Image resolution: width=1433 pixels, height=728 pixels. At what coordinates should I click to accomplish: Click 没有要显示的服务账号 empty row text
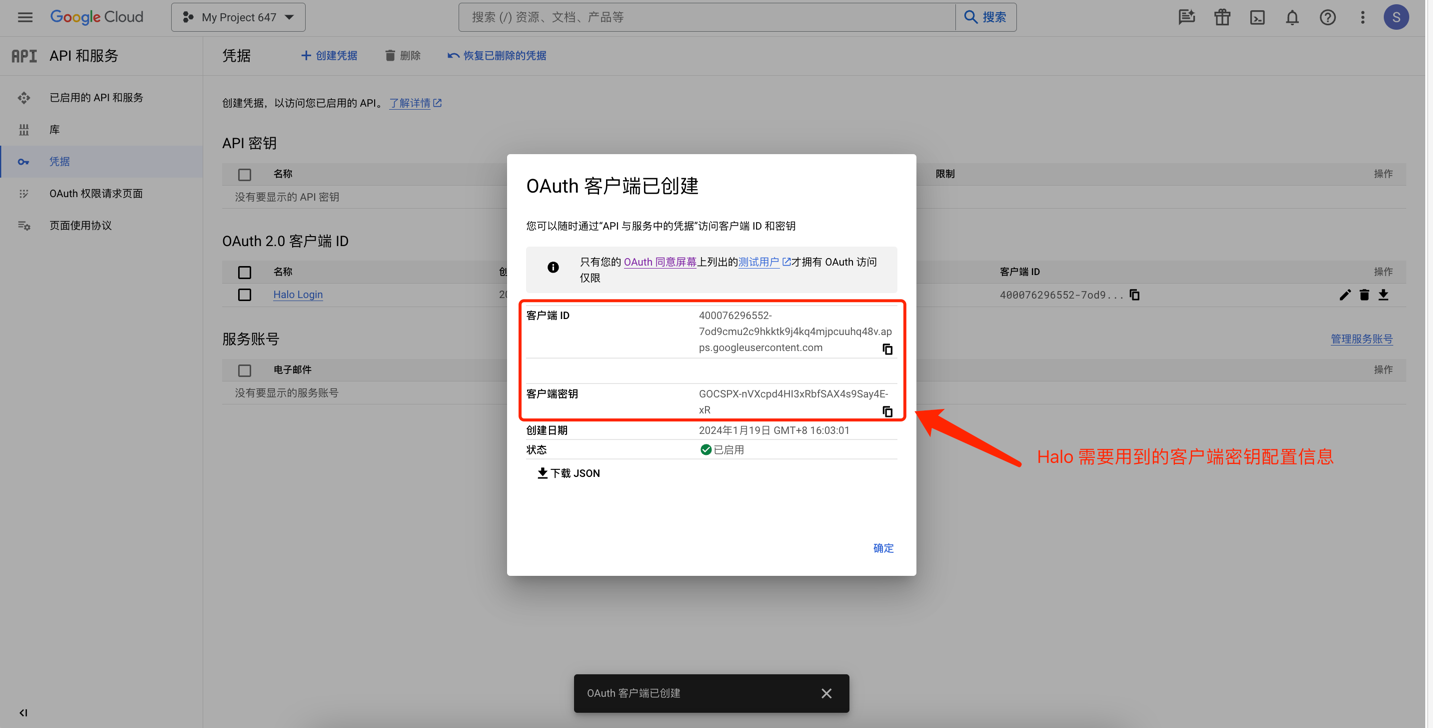click(x=287, y=393)
